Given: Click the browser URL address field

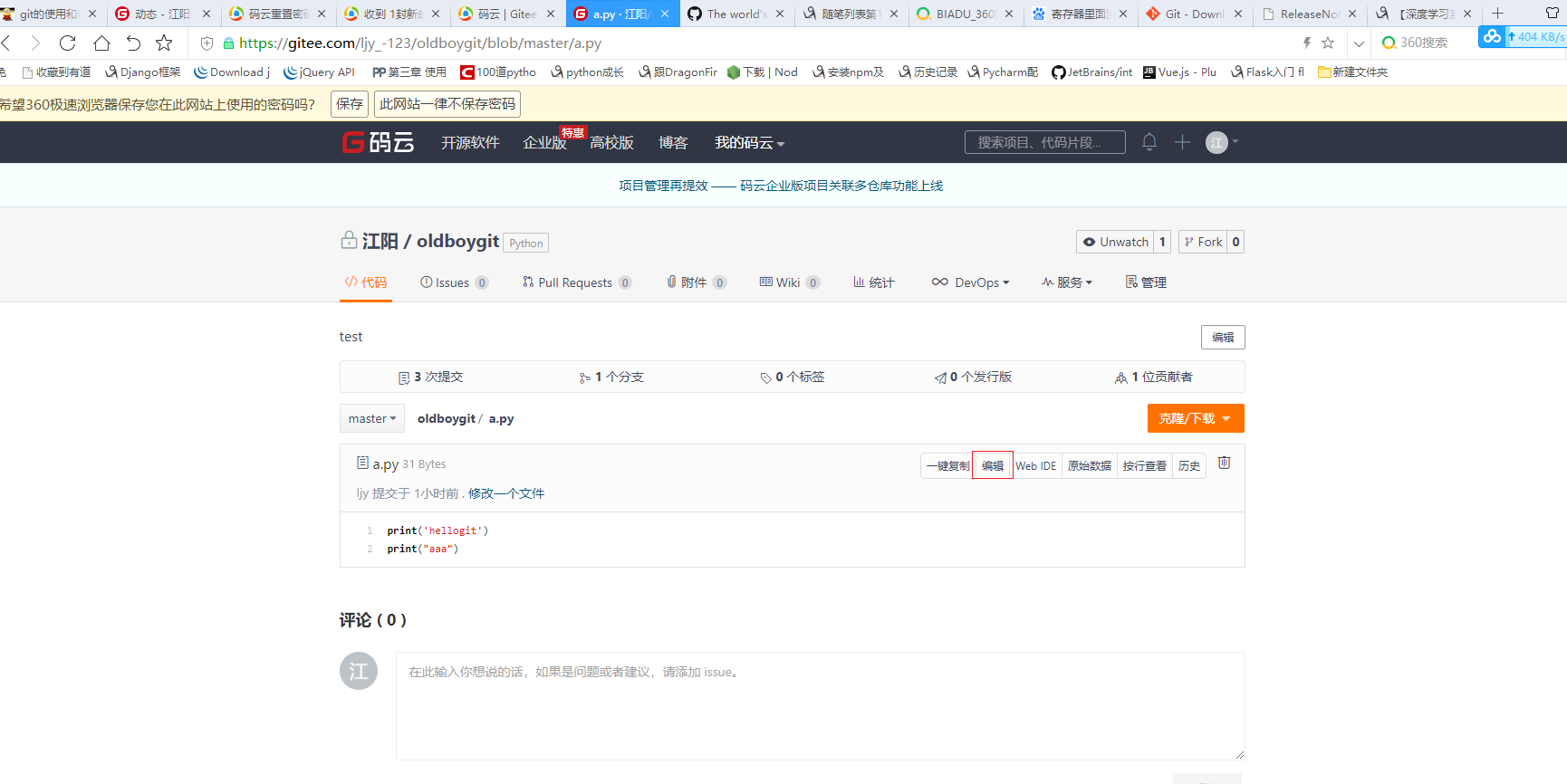Looking at the screenshot, I should pyautogui.click(x=761, y=43).
